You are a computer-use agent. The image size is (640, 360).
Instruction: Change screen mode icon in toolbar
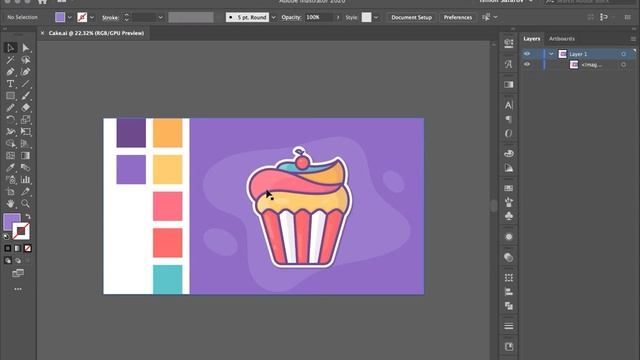coord(18,273)
